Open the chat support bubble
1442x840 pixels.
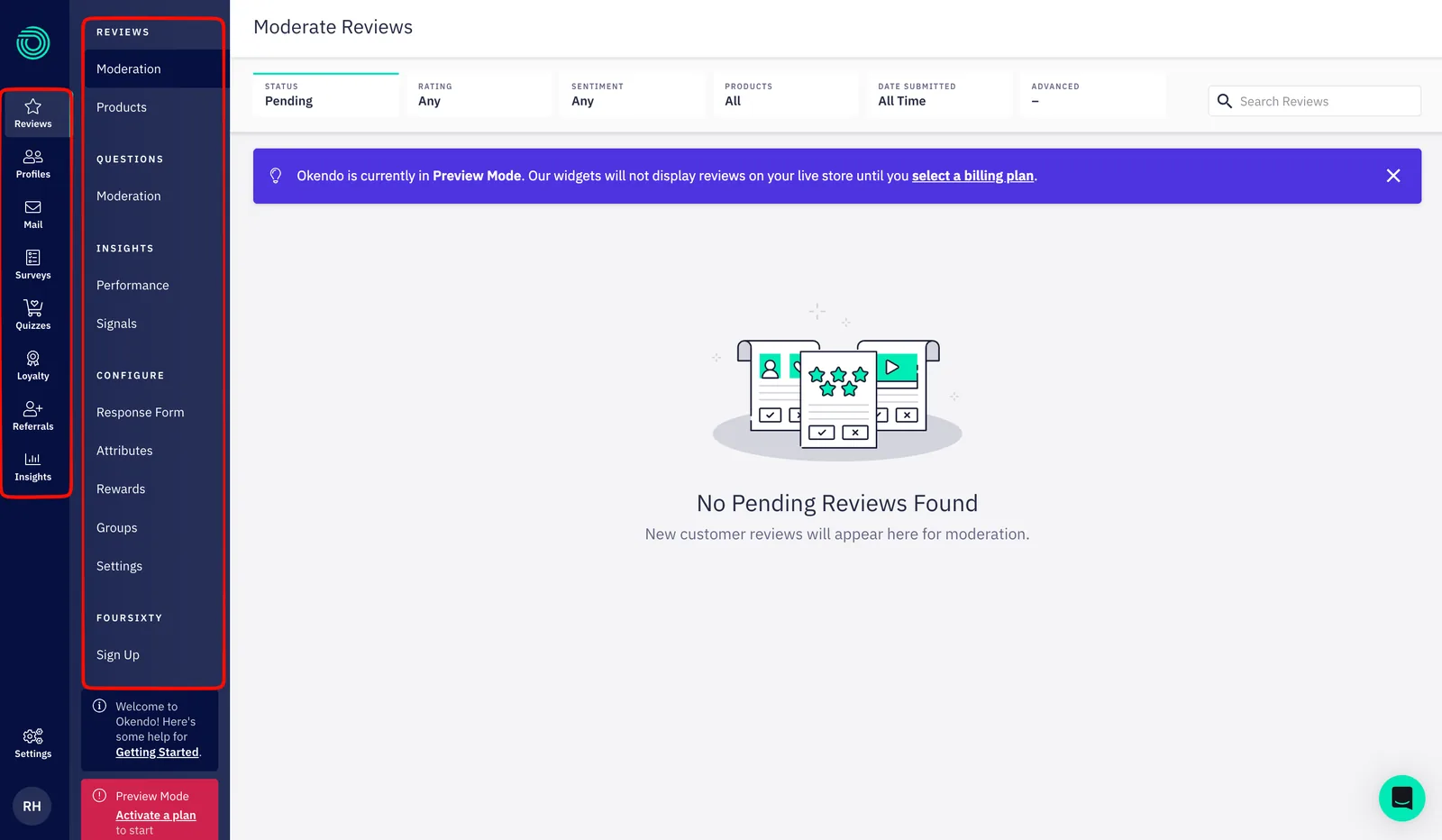[1401, 798]
